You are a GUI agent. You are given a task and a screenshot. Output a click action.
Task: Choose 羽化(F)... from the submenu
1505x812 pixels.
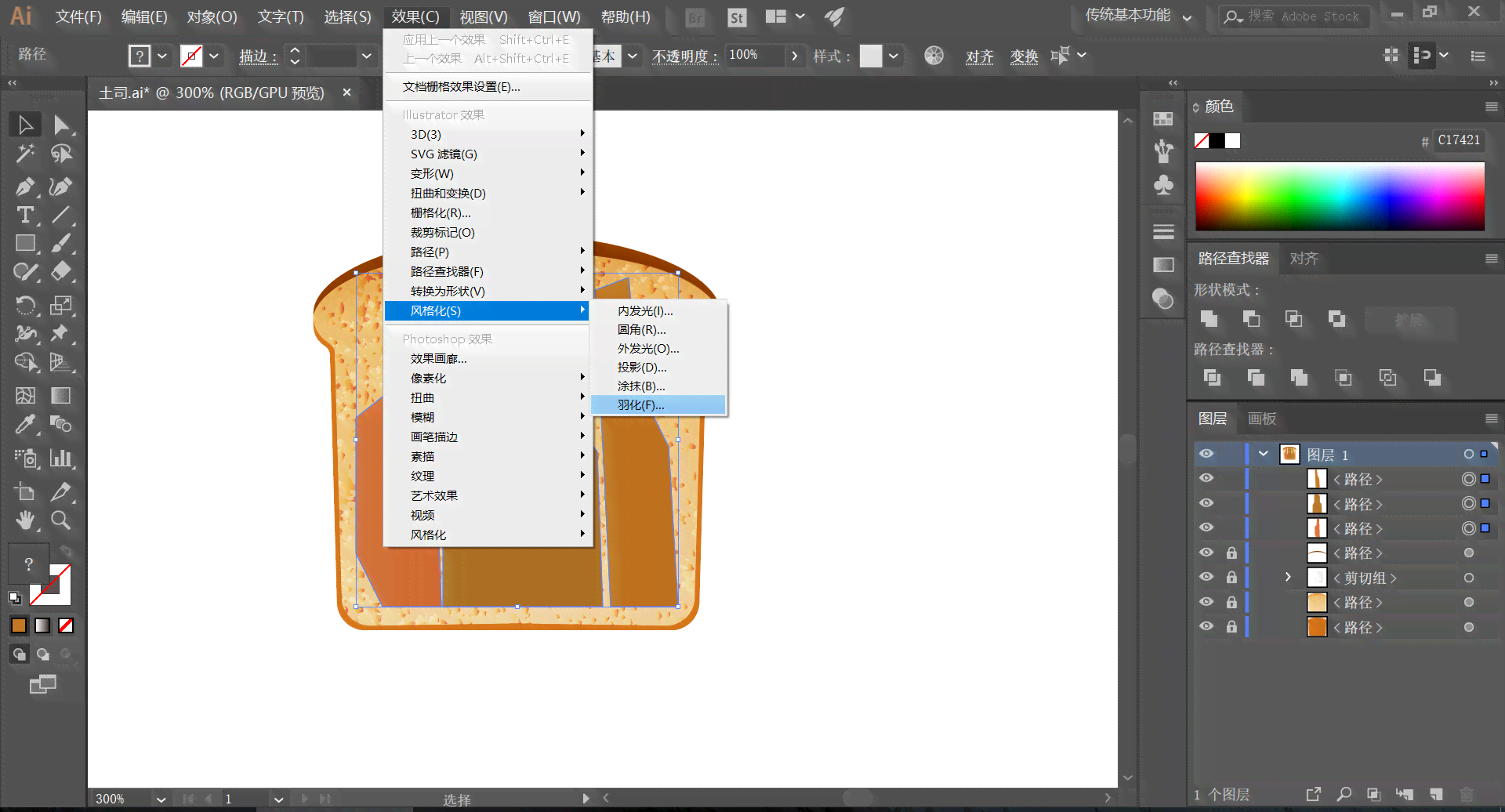point(658,405)
